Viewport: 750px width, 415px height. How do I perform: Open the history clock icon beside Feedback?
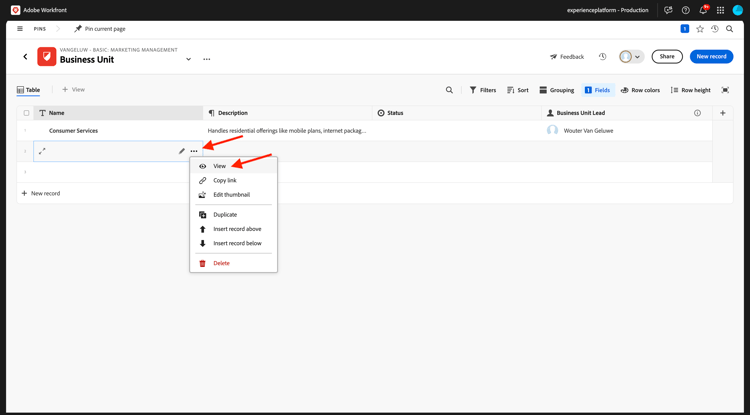tap(603, 56)
